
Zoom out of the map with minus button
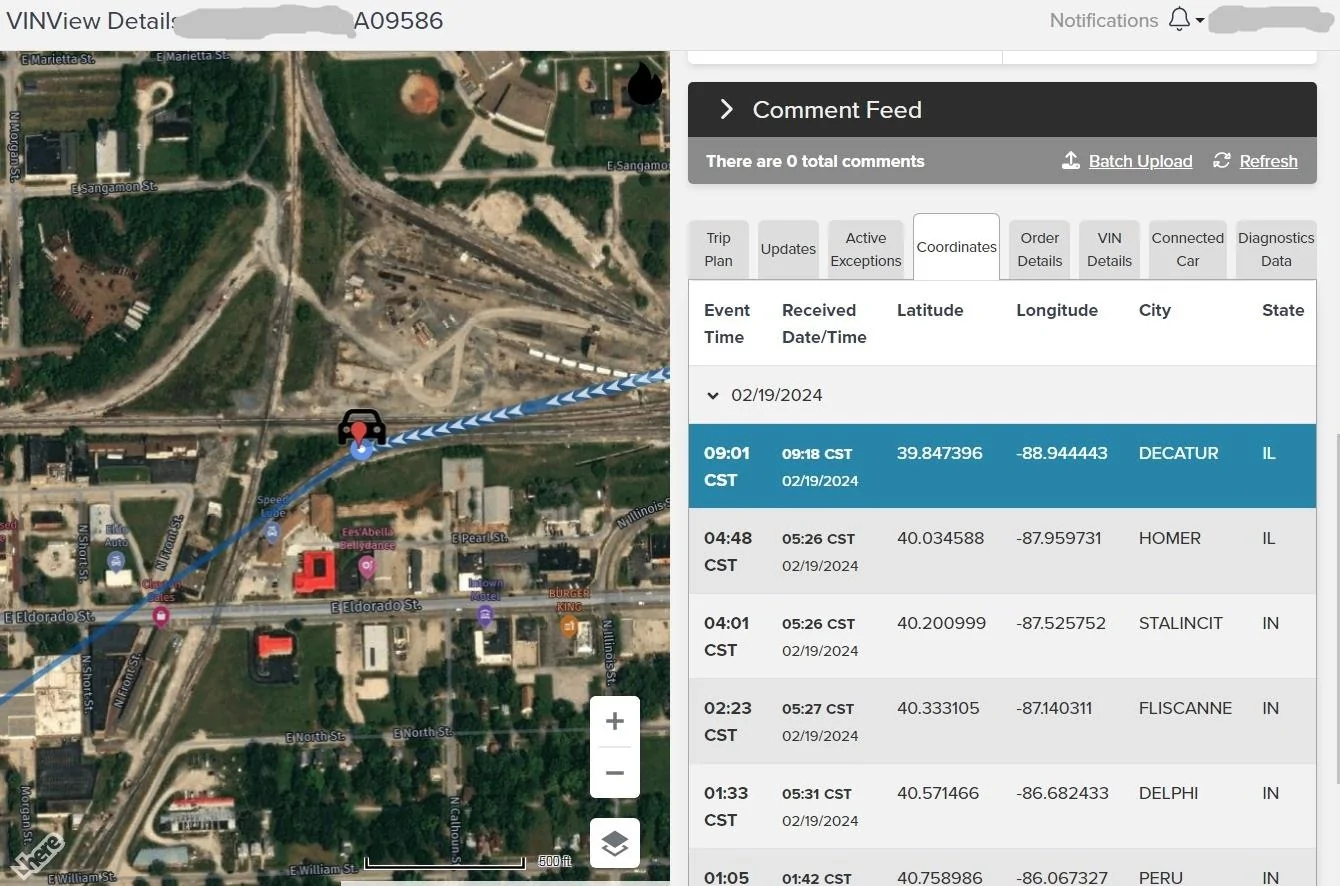615,773
